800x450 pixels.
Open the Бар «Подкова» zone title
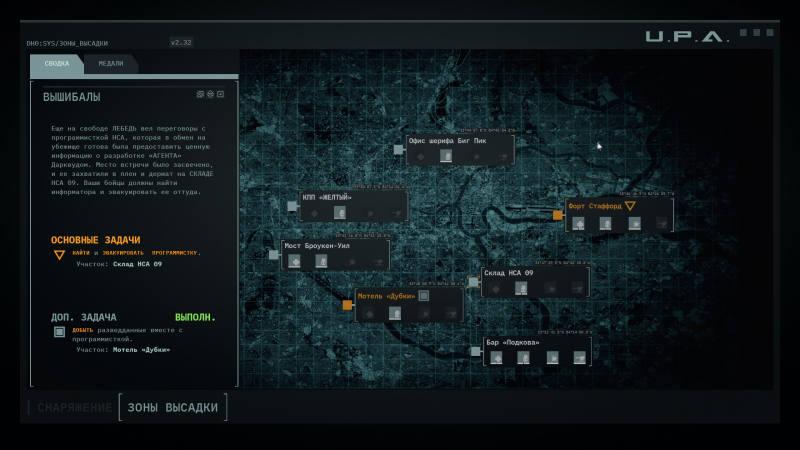pos(513,342)
